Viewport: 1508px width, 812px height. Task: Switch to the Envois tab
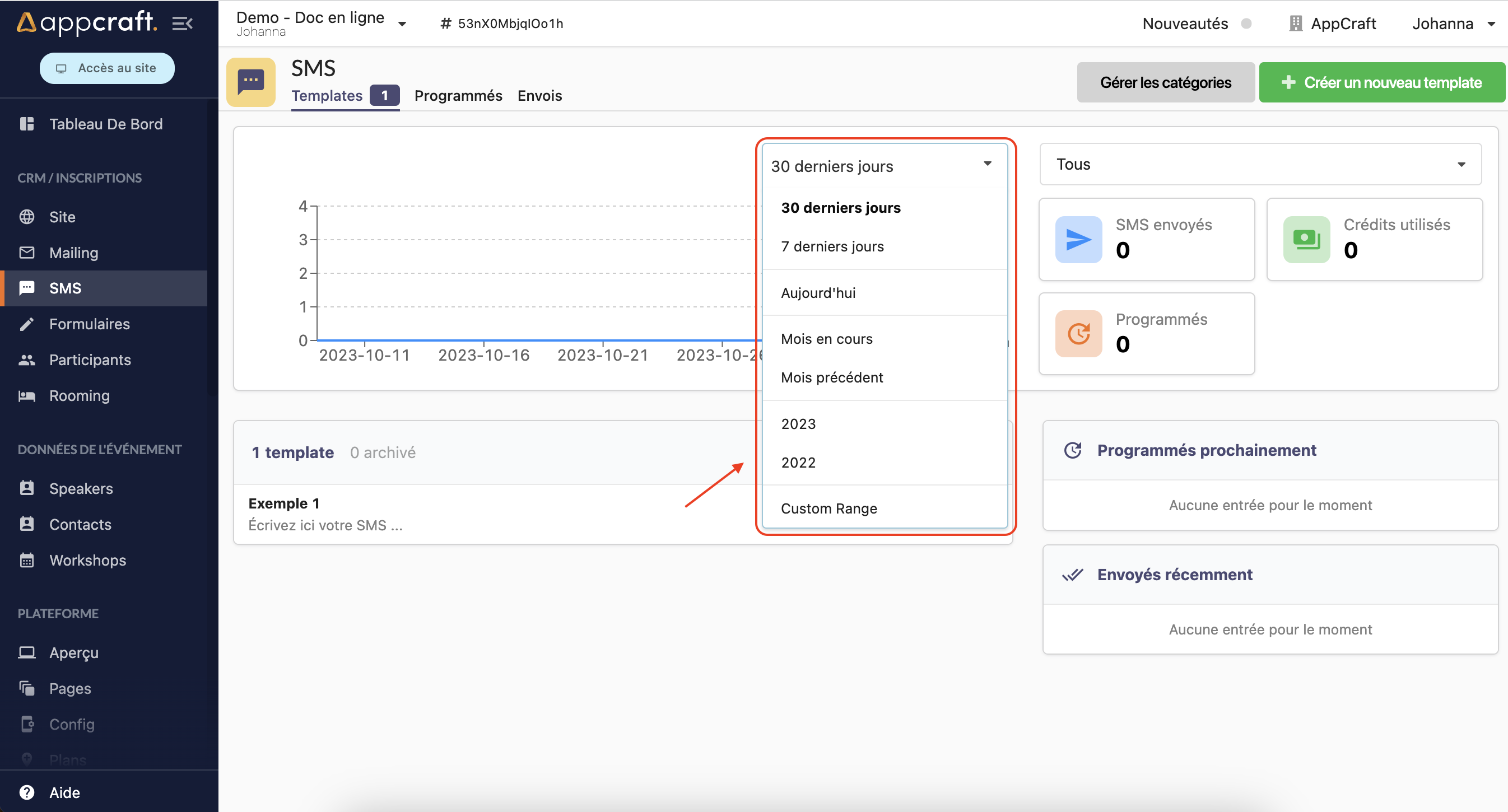point(539,95)
